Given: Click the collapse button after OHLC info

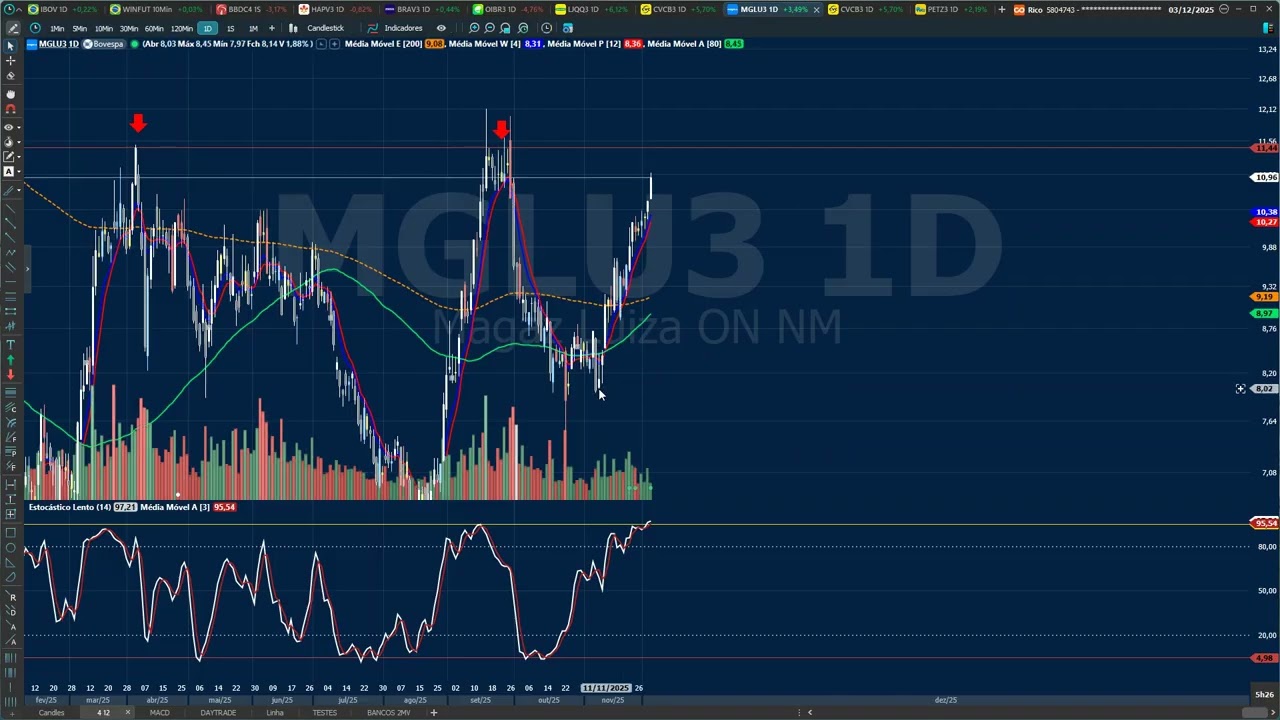Looking at the screenshot, I should (x=321, y=44).
